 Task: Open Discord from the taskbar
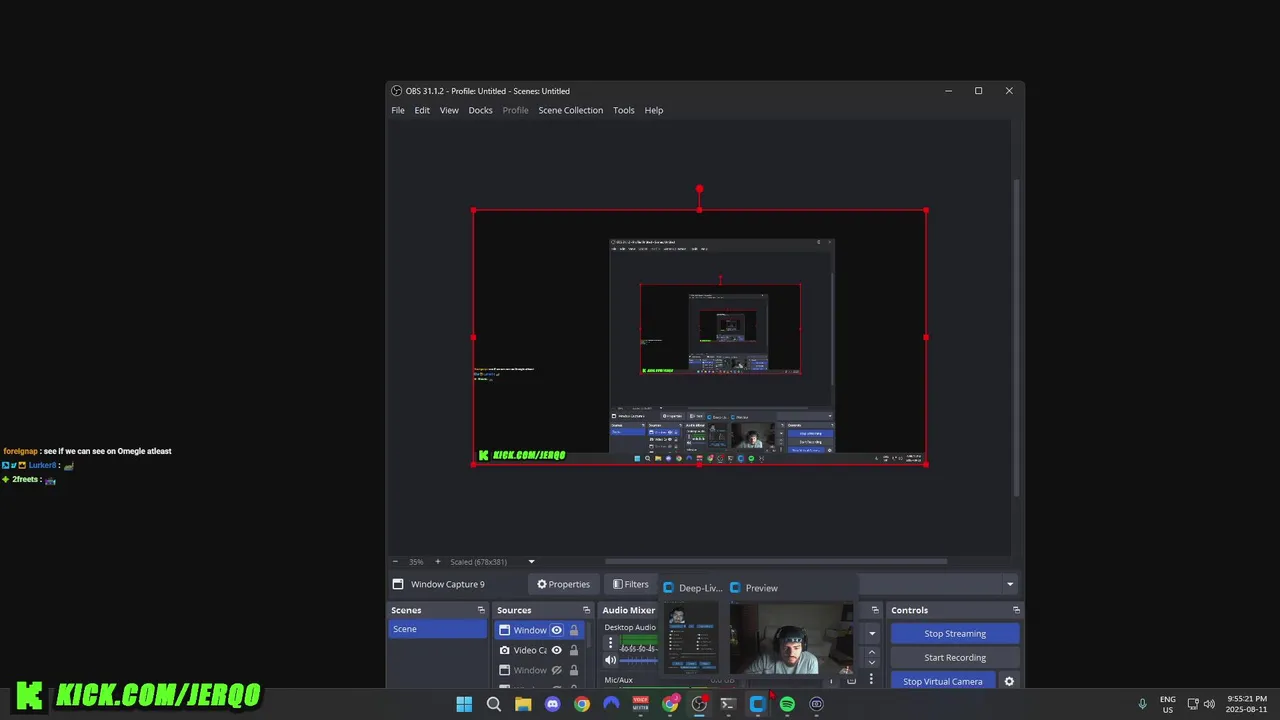552,704
